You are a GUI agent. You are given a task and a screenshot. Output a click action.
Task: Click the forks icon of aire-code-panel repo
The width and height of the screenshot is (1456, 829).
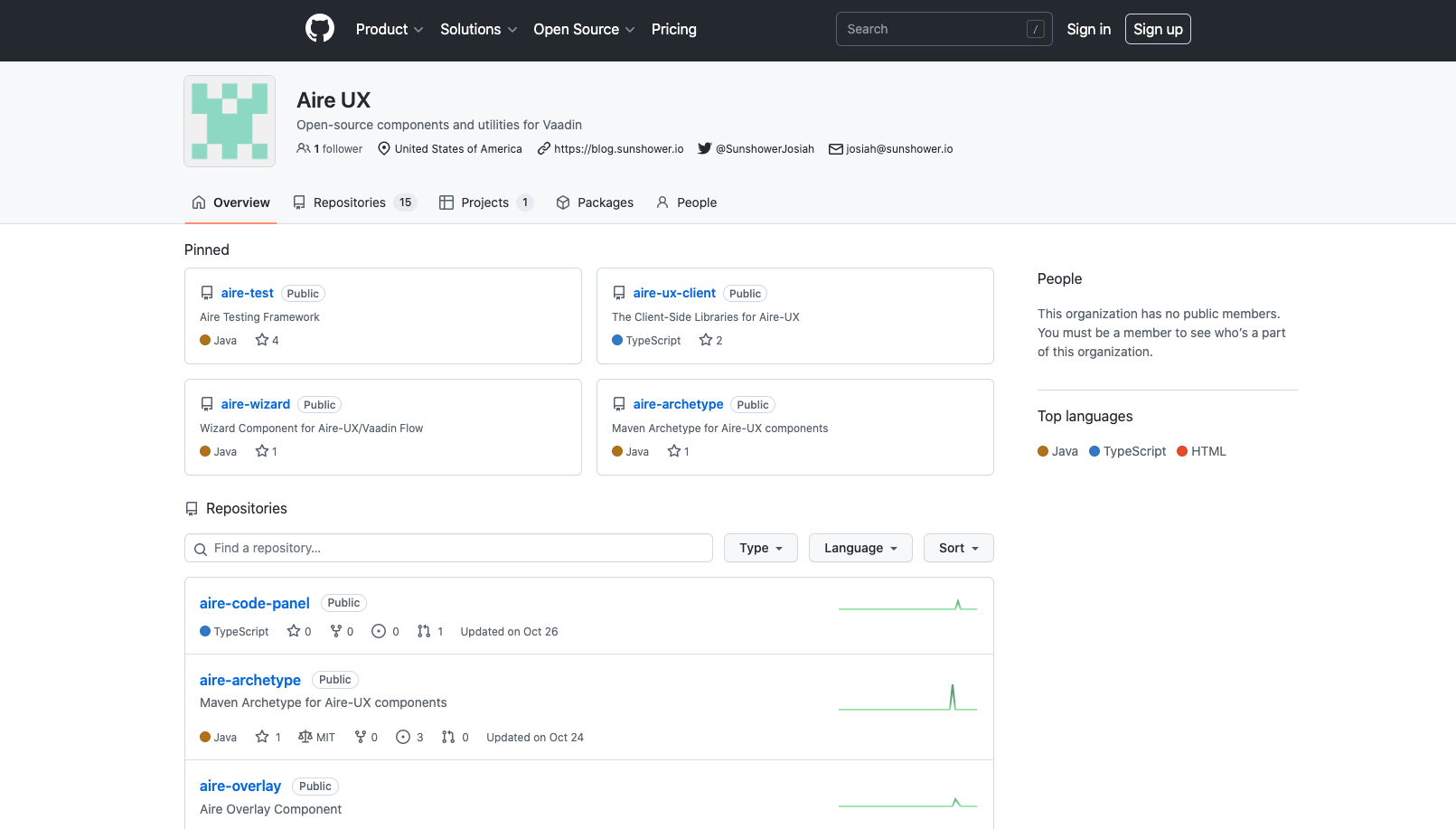tap(336, 631)
